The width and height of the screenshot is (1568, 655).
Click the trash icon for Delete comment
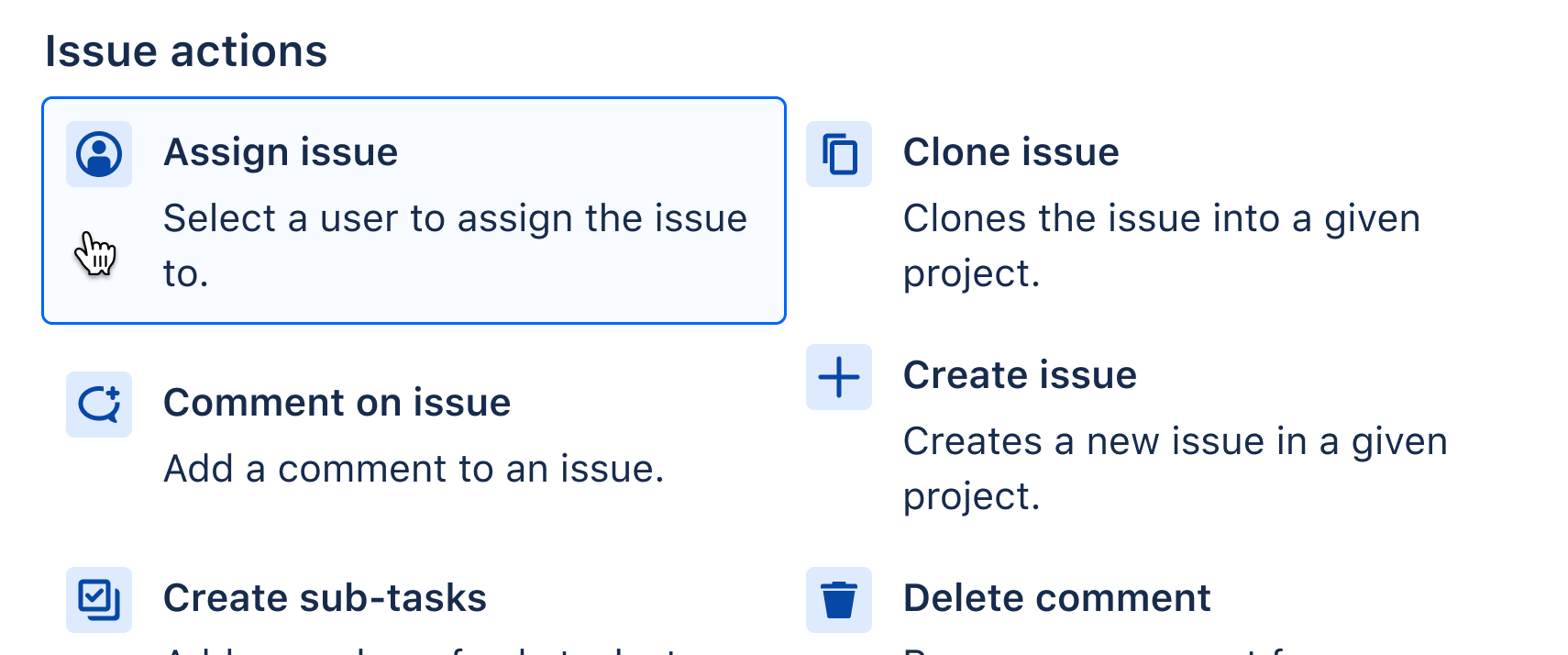839,600
